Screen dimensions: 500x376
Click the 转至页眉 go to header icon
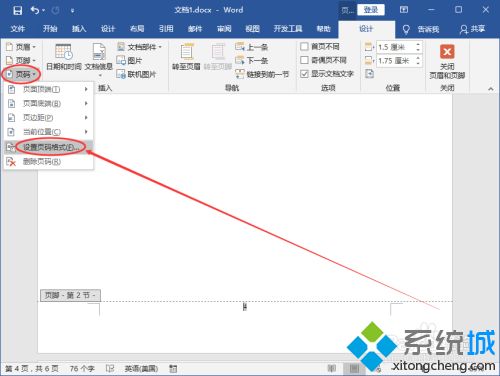186,52
